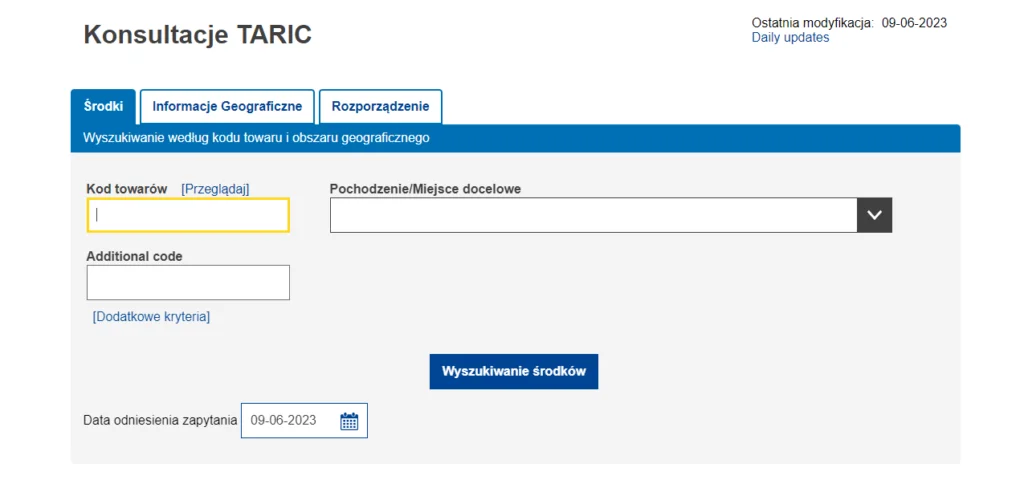Click the Wyszukiwanie według kodu towaru banner text

(256, 138)
